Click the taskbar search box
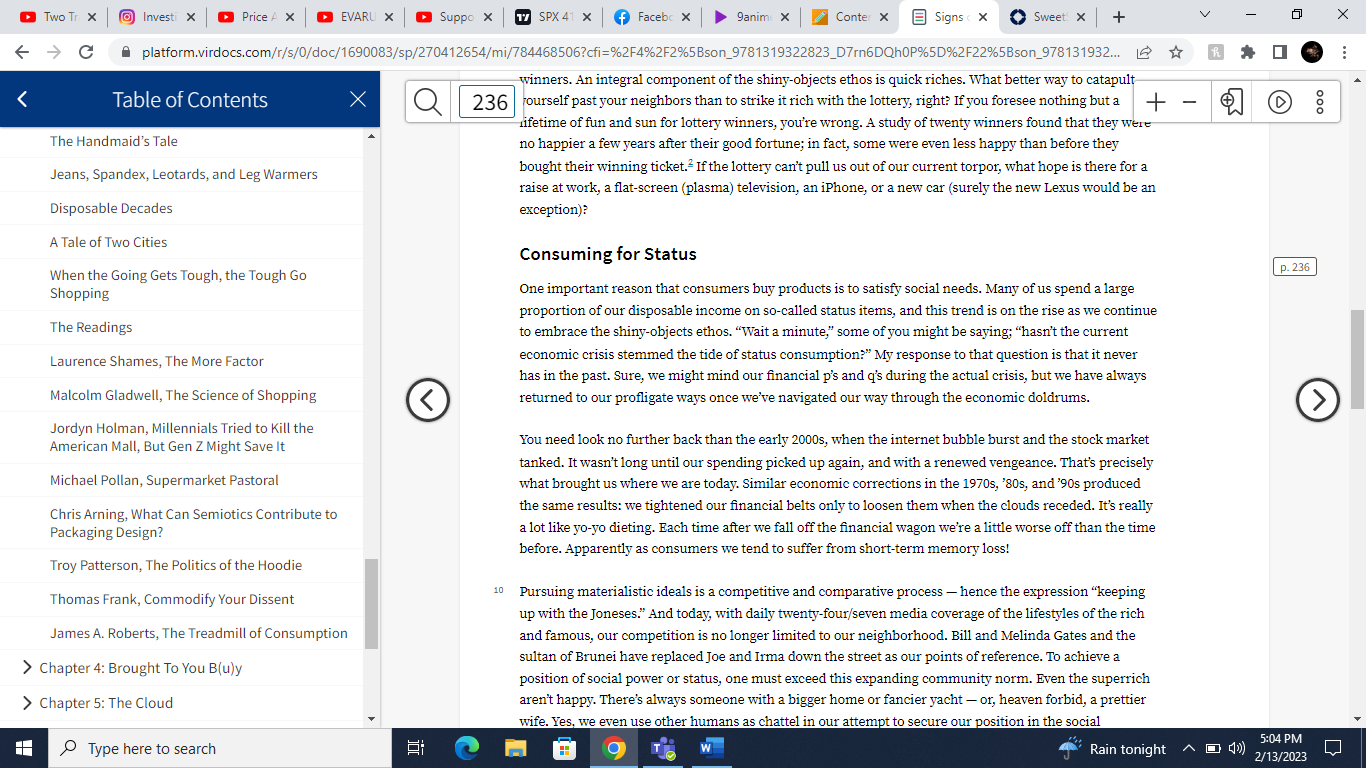1366x768 pixels. [x=220, y=748]
